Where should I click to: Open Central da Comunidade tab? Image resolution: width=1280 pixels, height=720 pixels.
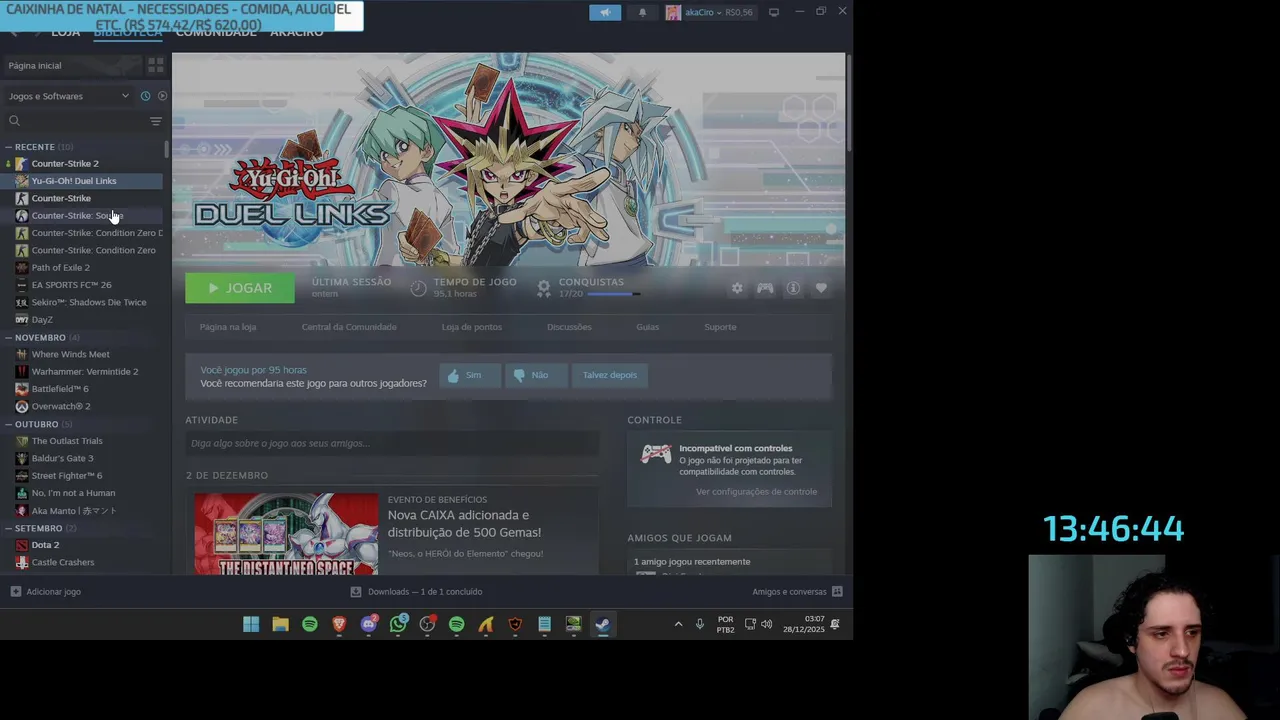point(349,327)
